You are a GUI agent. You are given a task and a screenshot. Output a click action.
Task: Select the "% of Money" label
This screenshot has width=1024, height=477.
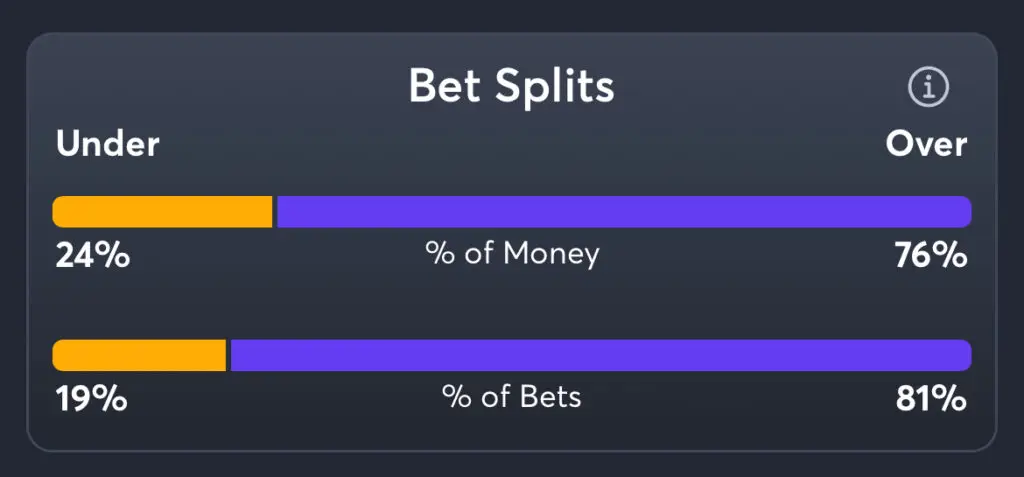point(512,254)
